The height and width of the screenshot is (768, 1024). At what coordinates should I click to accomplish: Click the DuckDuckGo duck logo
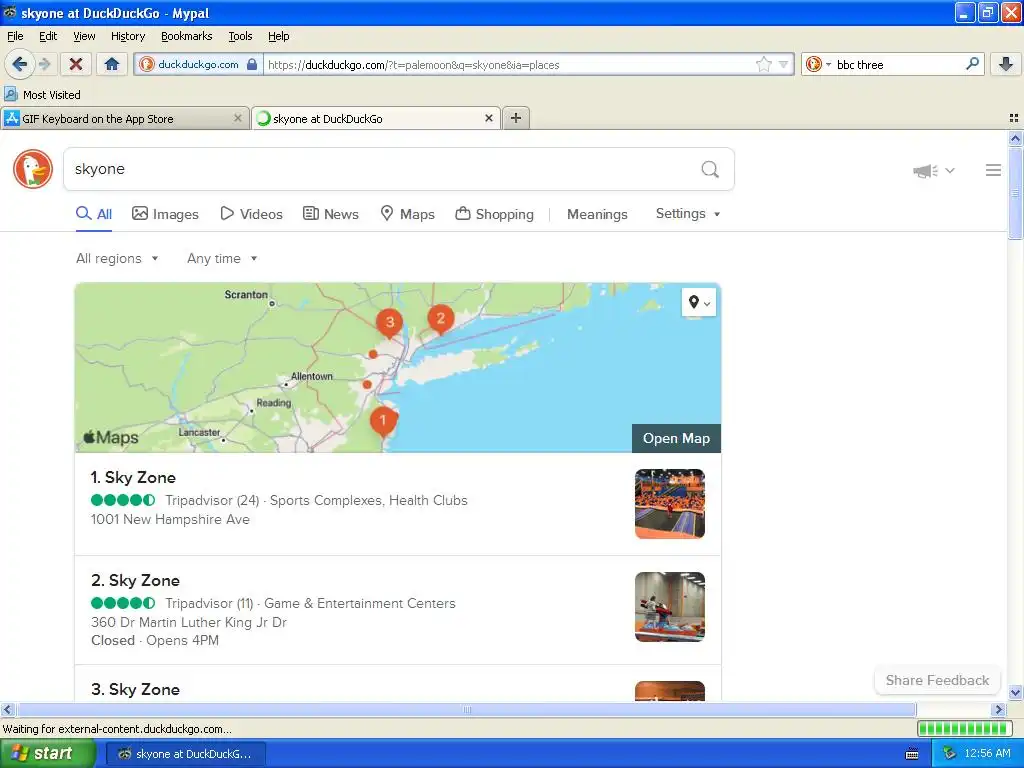pos(33,169)
